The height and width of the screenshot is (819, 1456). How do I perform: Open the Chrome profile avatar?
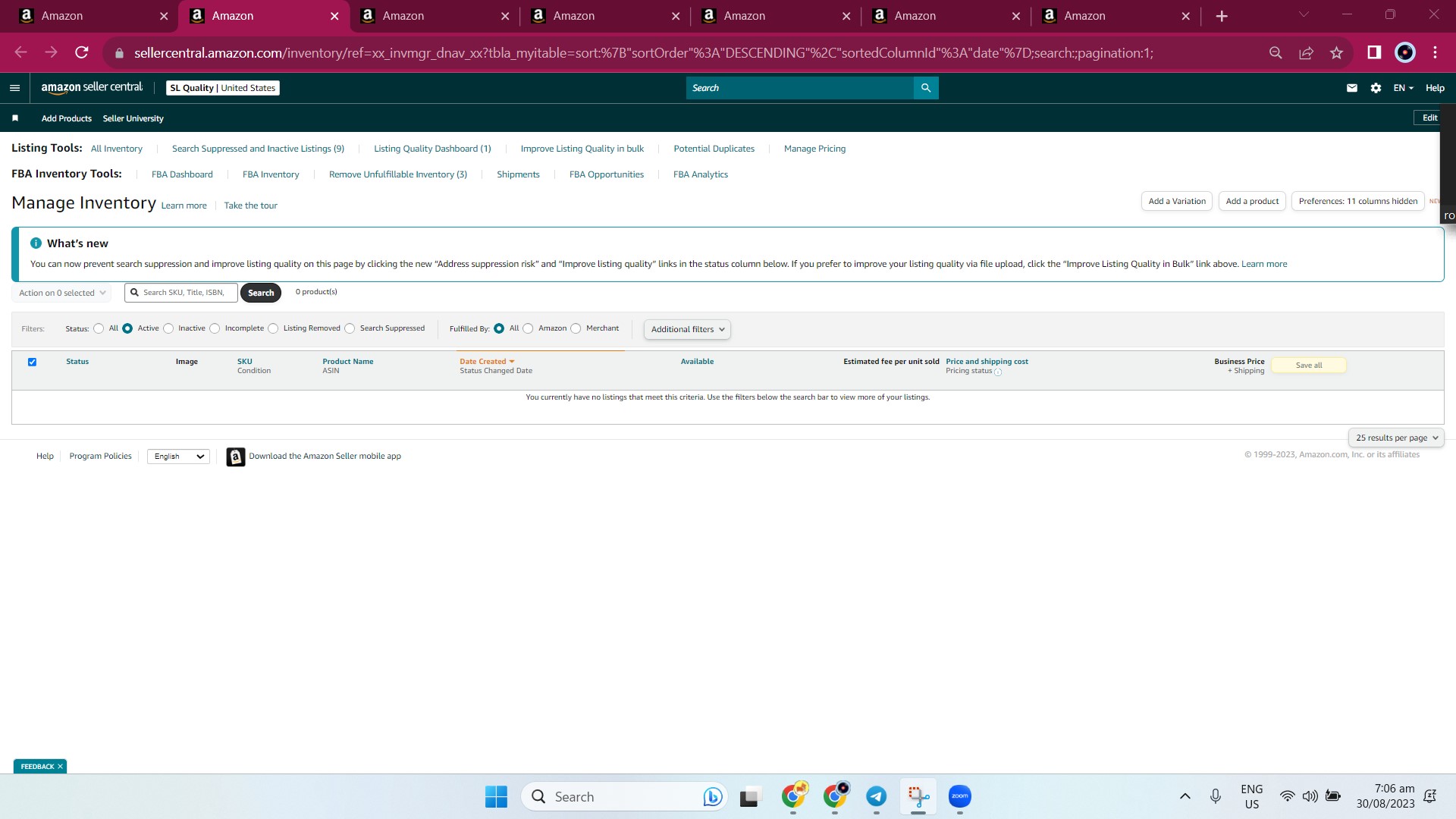[1405, 52]
